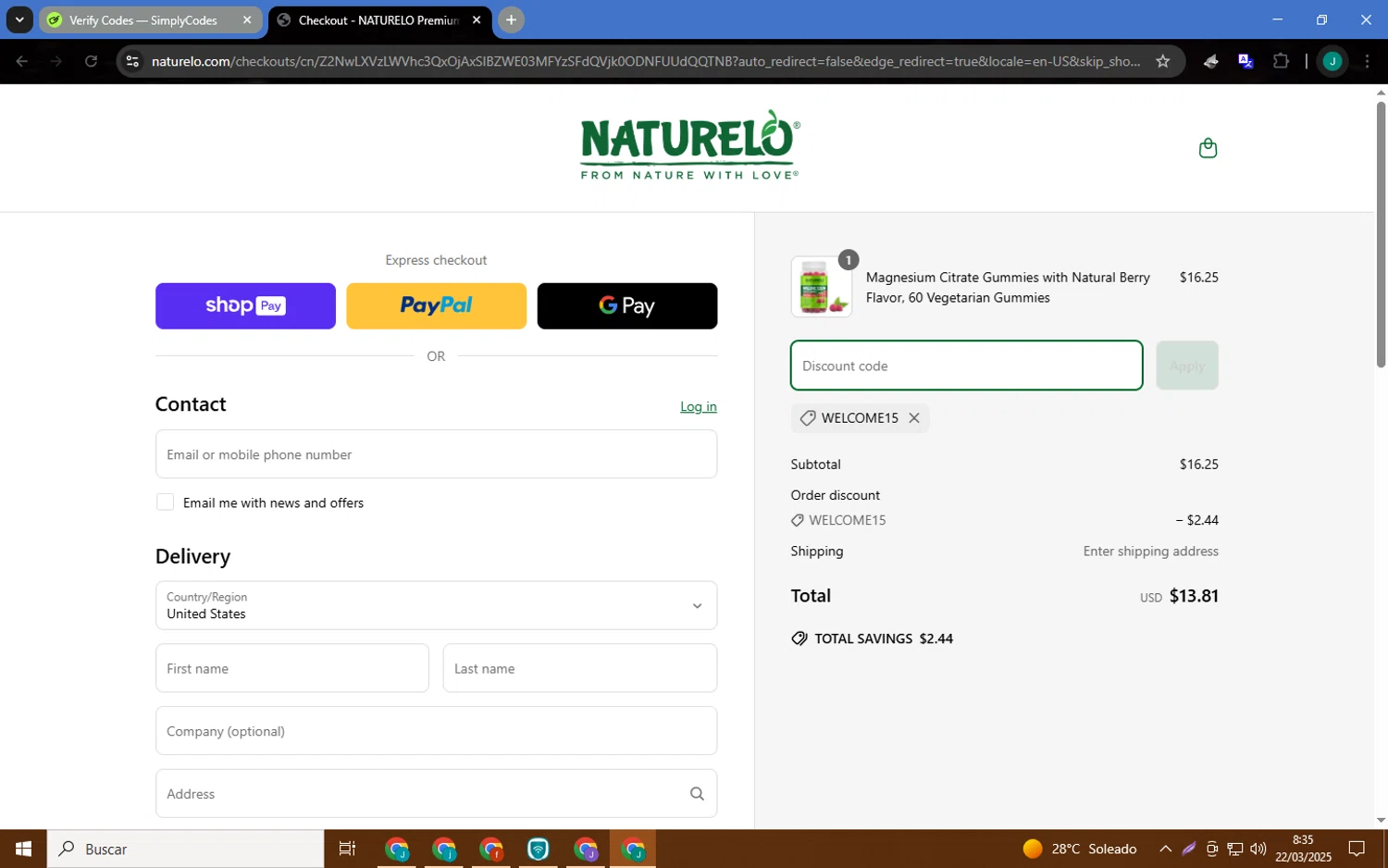Viewport: 1388px width, 868px height.
Task: Open the tab search dropdown arrow
Action: 19,19
